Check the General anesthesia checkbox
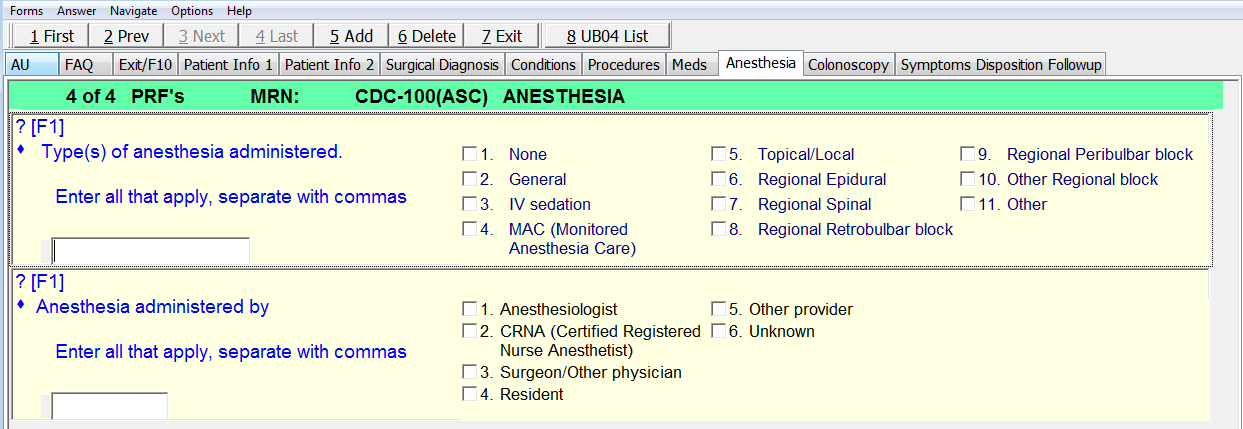The height and width of the screenshot is (429, 1243). (x=469, y=179)
